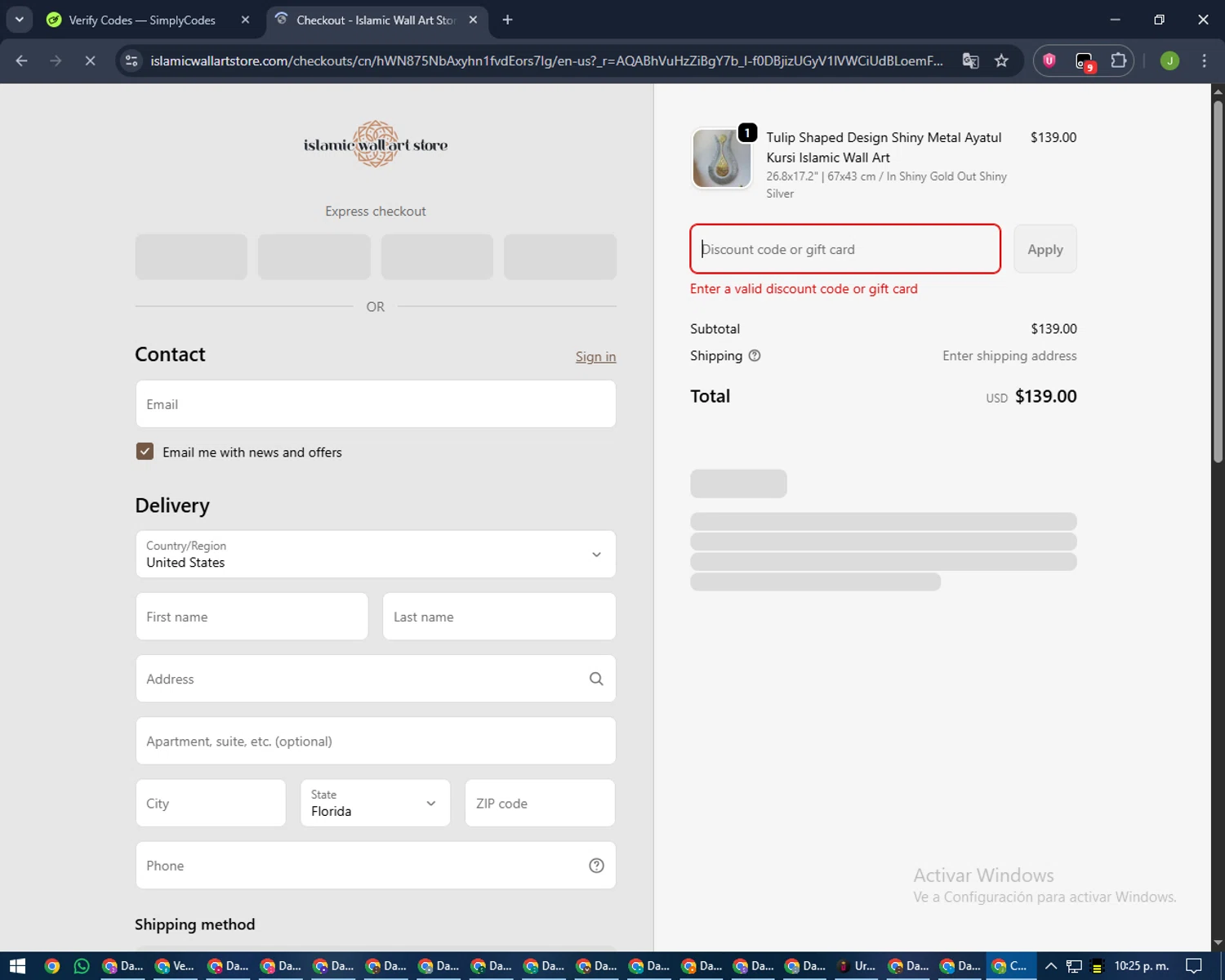1225x980 pixels.
Task: Switch to the Verify Codes — SimplyCodes tab
Action: click(141, 20)
